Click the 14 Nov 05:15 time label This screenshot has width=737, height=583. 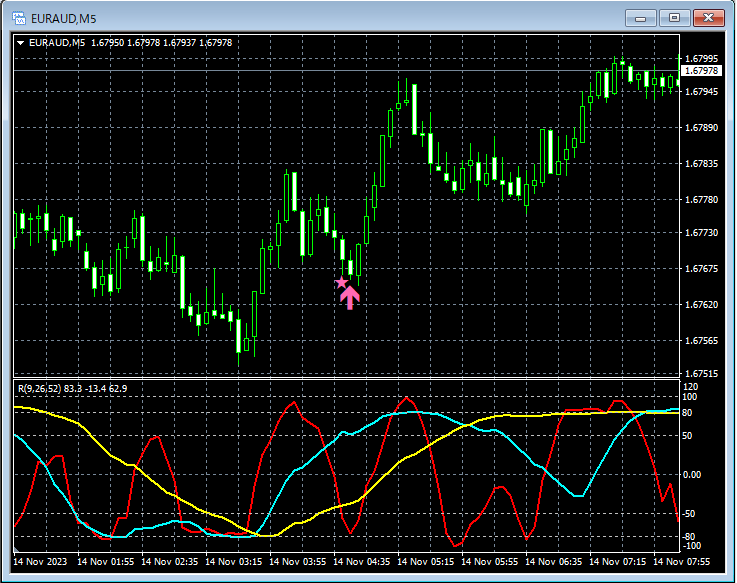(x=426, y=561)
